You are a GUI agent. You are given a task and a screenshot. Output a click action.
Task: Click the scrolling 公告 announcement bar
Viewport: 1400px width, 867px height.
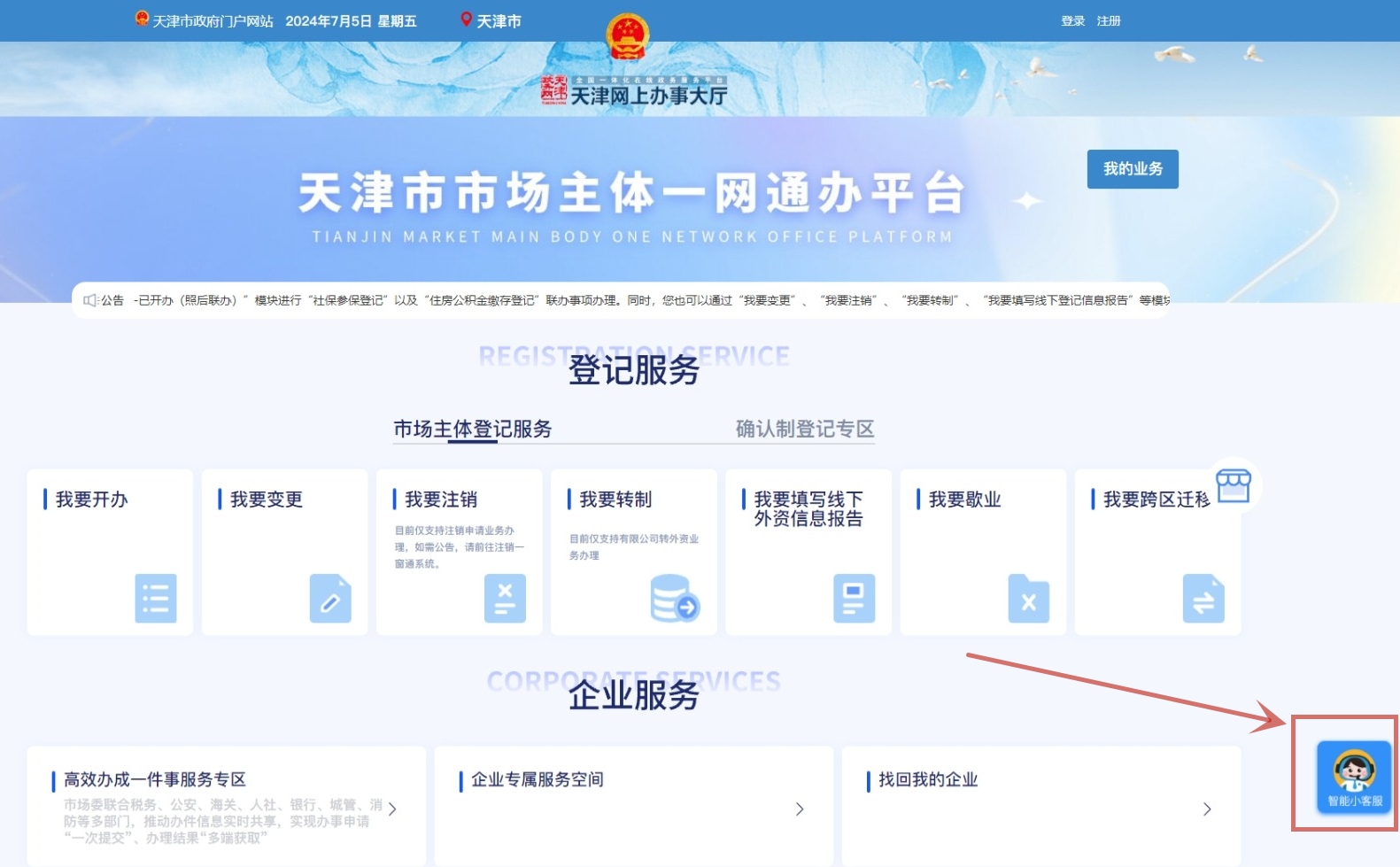click(x=620, y=300)
